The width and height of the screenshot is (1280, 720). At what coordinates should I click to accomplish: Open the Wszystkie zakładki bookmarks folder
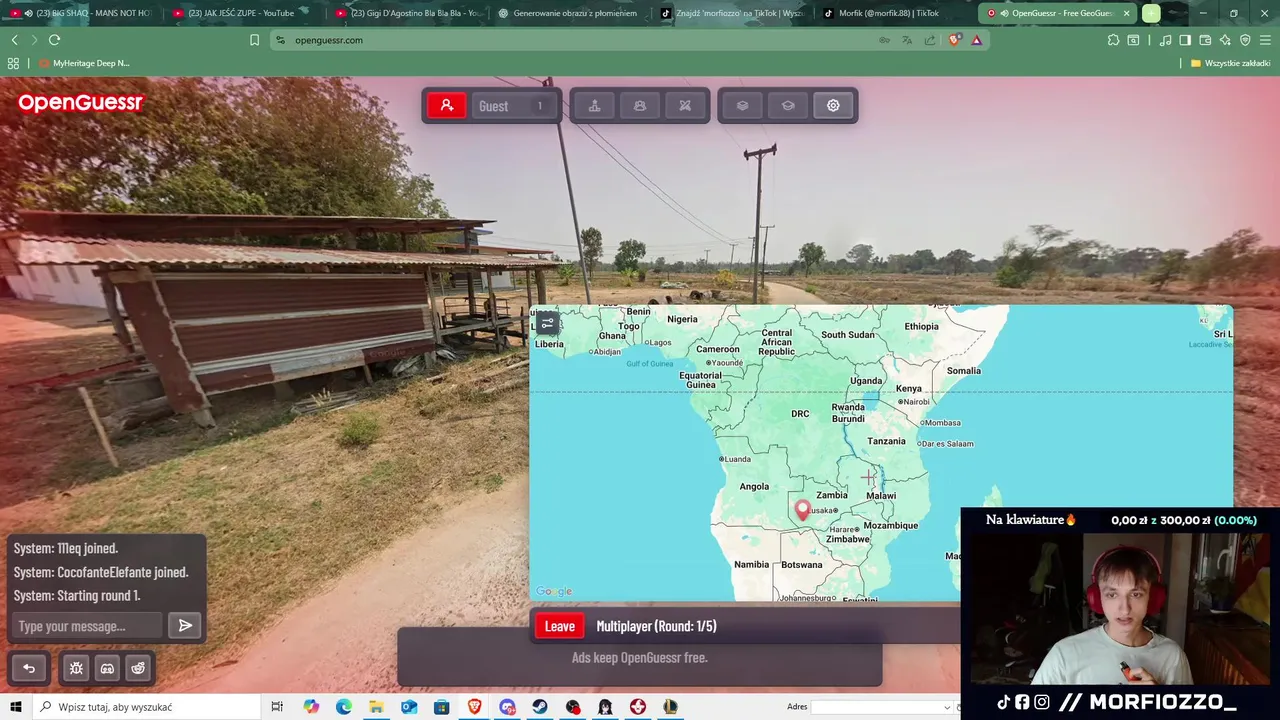(1230, 63)
